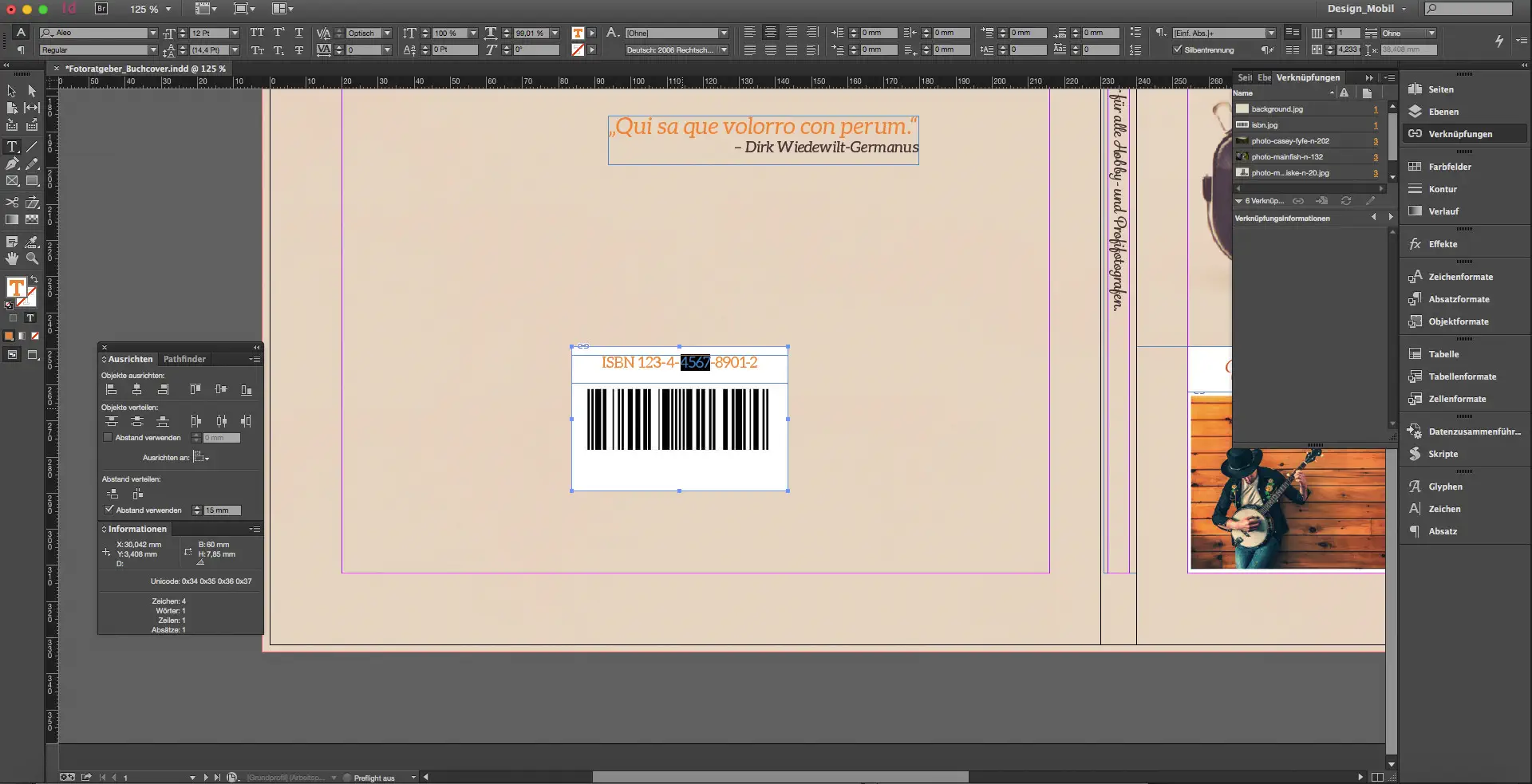Collapse the 6 Verknüpfungen disclosure triangle
The width and height of the screenshot is (1532, 784).
point(1239,201)
